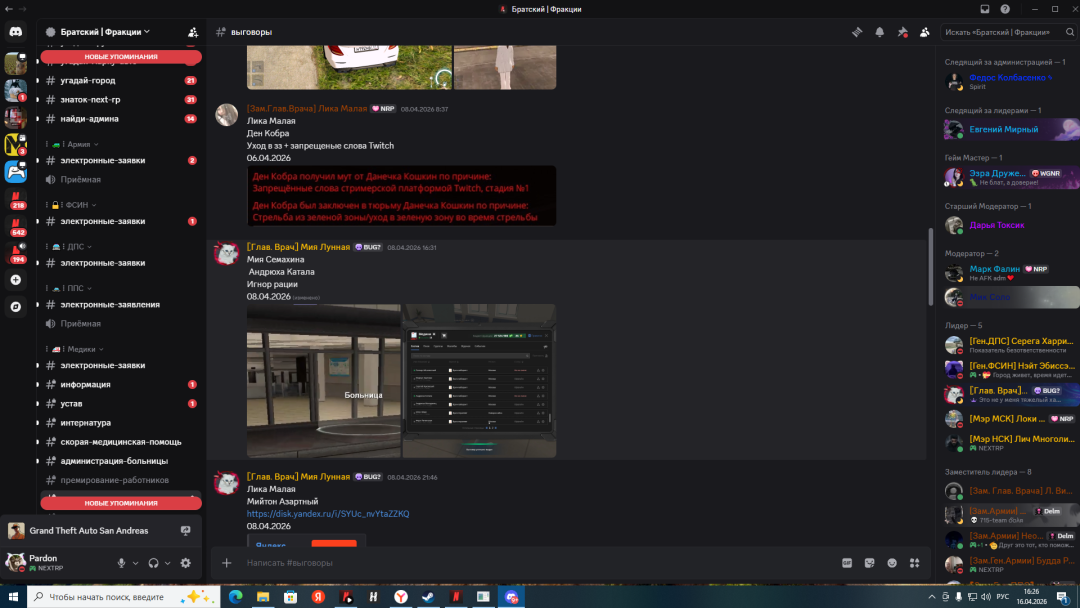Toggle the member list visibility
Image resolution: width=1080 pixels, height=608 pixels.
[x=925, y=32]
